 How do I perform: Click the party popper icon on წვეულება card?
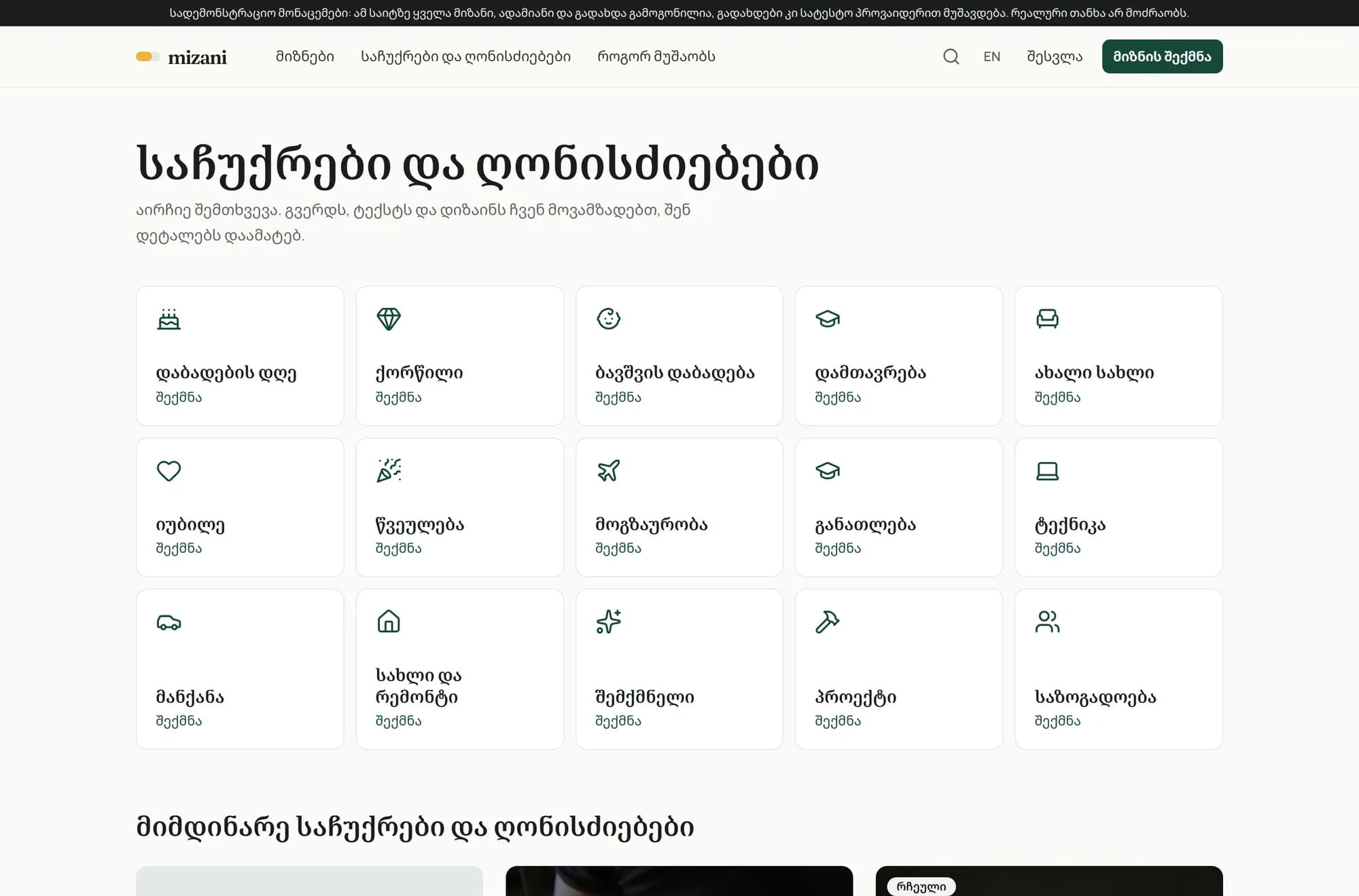point(389,470)
